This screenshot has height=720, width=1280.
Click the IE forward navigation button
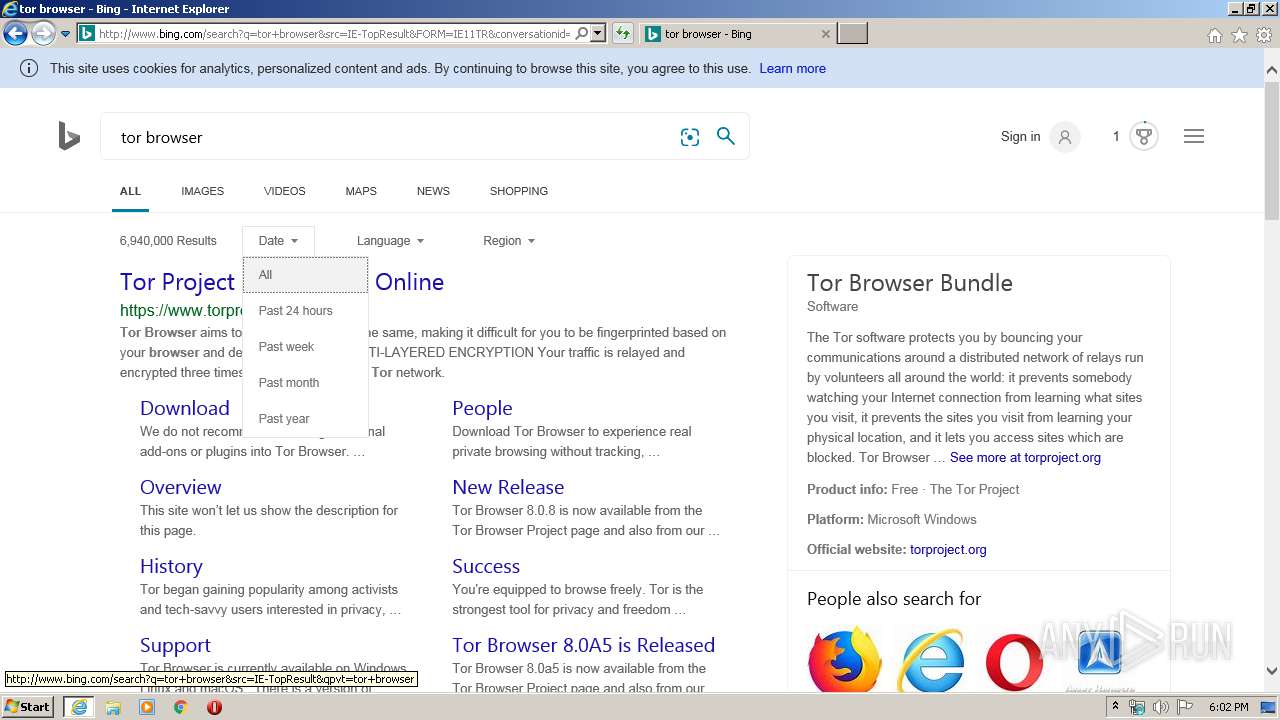pyautogui.click(x=43, y=34)
